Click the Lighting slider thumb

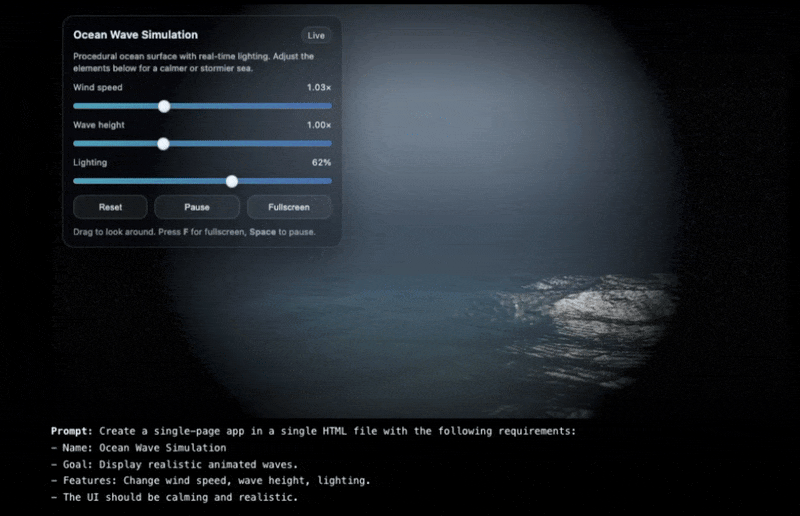[x=232, y=181]
